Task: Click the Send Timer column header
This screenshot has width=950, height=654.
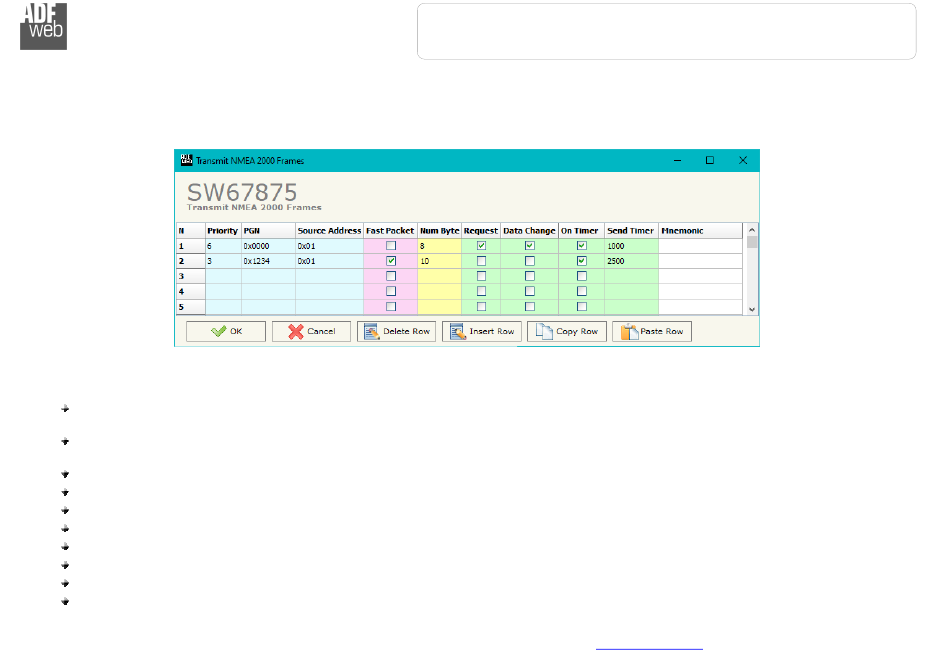Action: click(x=631, y=231)
